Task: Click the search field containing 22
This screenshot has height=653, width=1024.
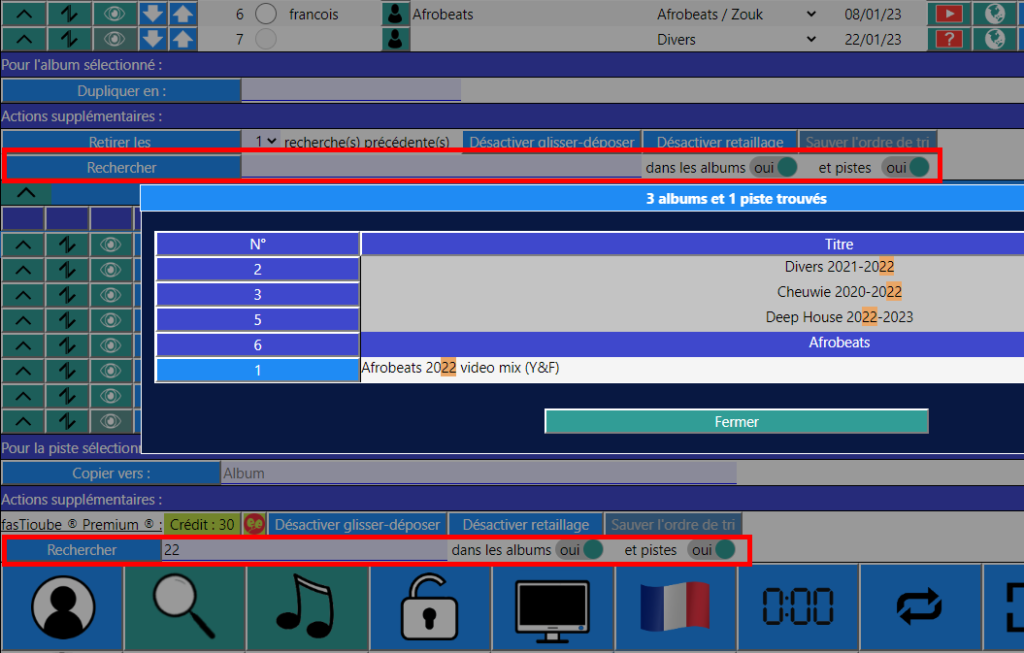Action: pos(304,550)
